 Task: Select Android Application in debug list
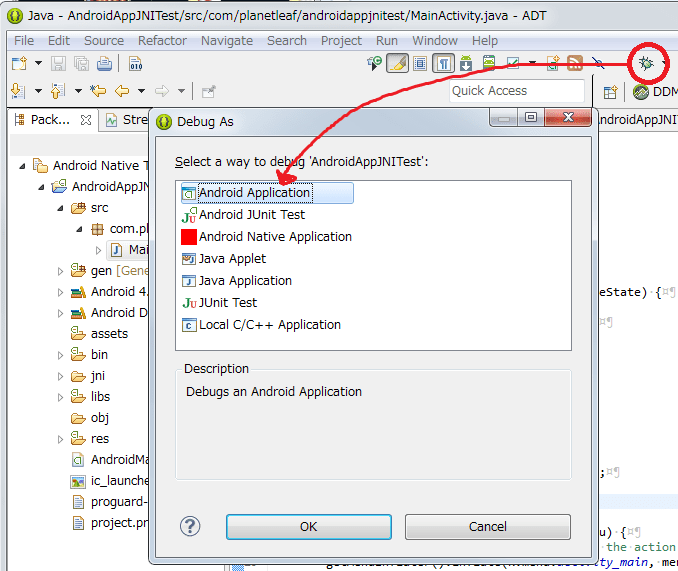267,193
